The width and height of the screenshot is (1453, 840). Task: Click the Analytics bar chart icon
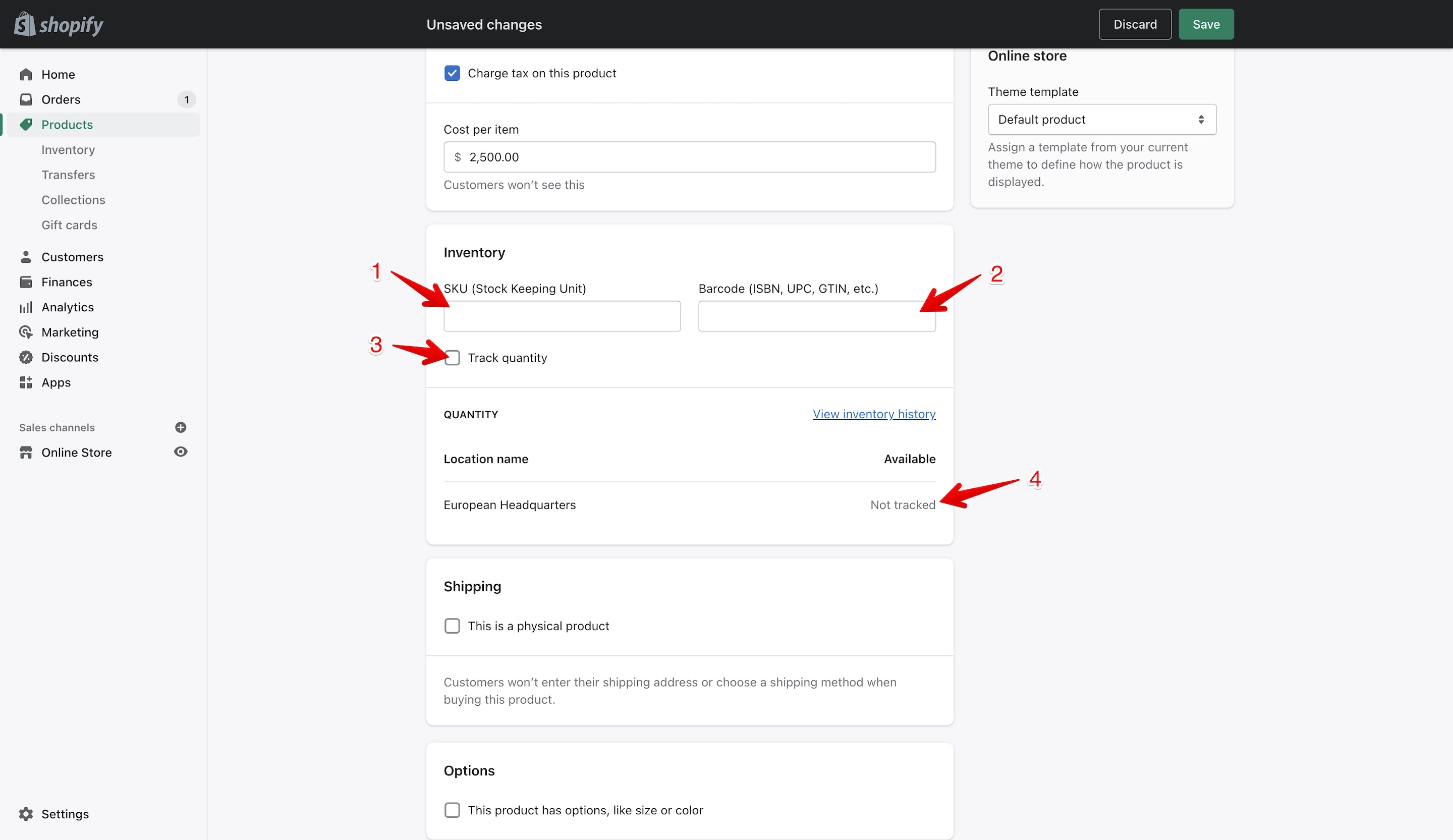tap(26, 307)
